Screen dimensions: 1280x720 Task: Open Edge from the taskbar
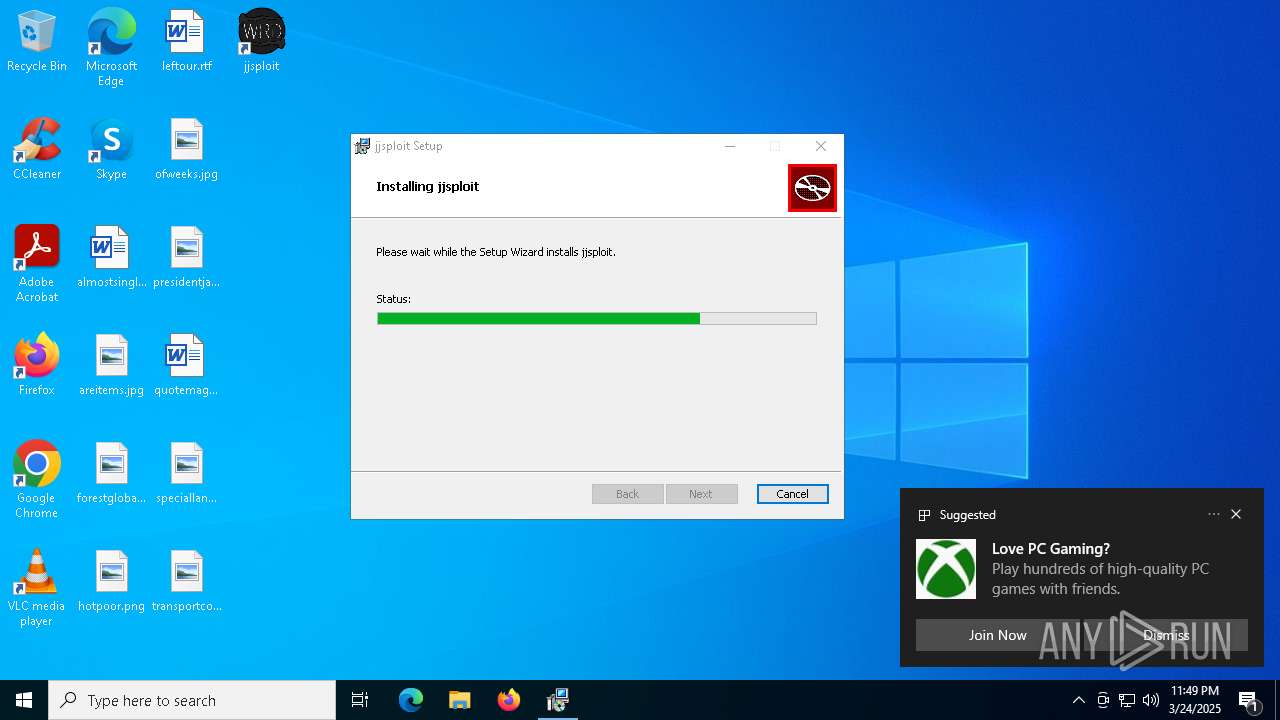click(x=411, y=700)
